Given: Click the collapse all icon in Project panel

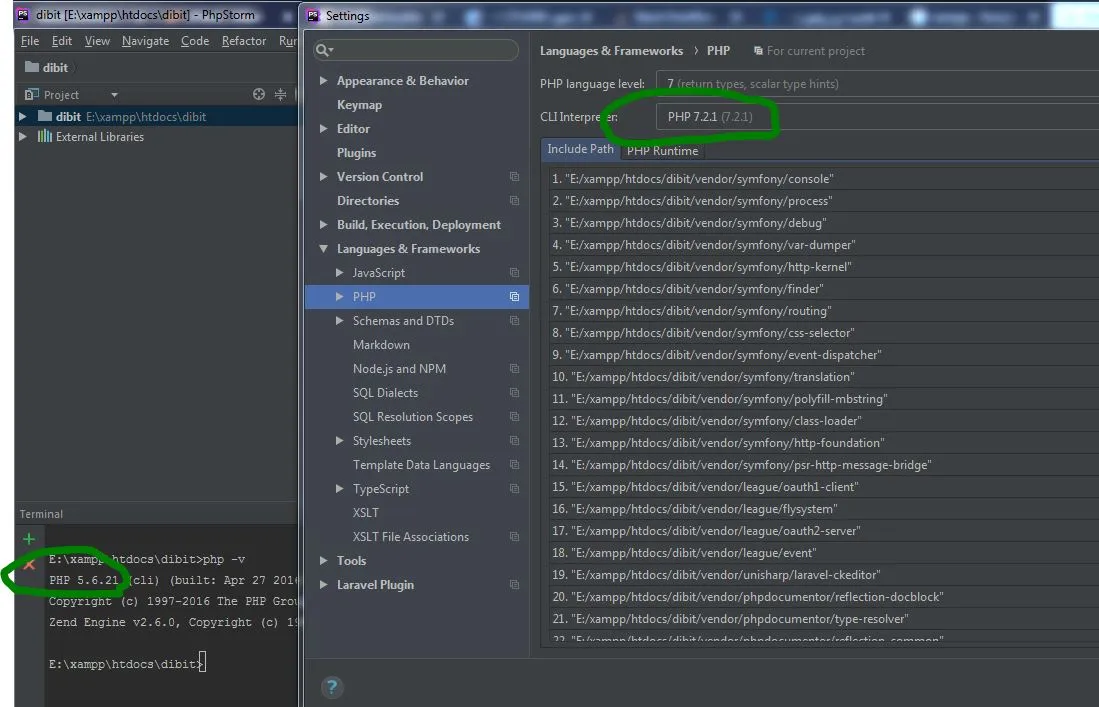Looking at the screenshot, I should [x=280, y=94].
